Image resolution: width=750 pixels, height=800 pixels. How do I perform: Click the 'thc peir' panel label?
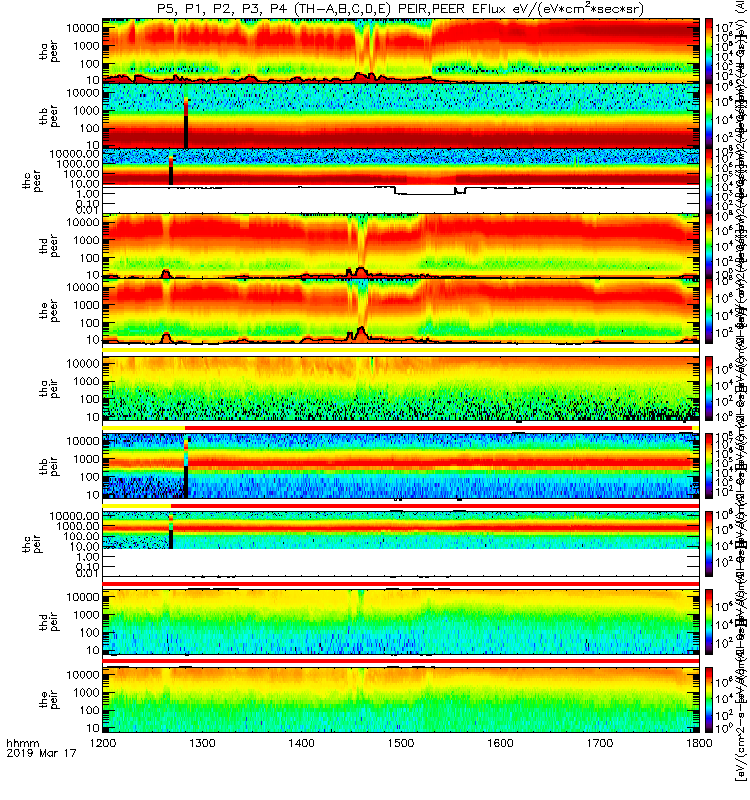32,544
